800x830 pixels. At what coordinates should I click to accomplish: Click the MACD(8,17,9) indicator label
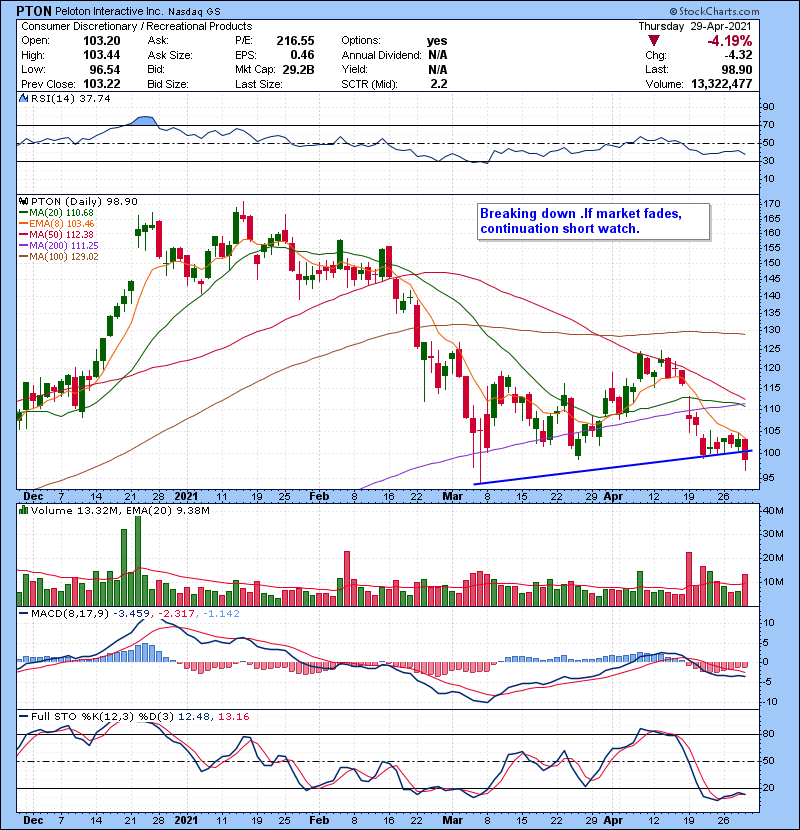tap(70, 614)
